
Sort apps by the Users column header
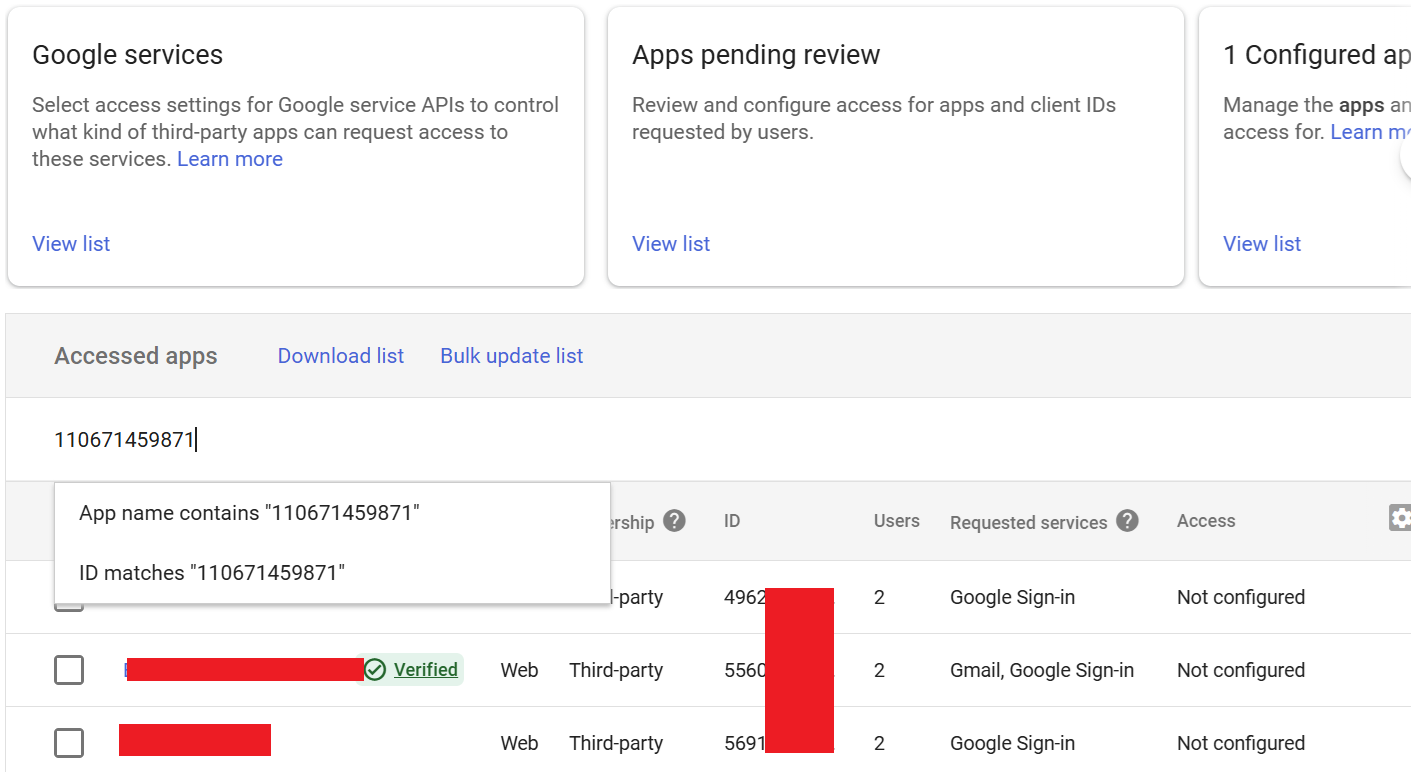click(896, 520)
